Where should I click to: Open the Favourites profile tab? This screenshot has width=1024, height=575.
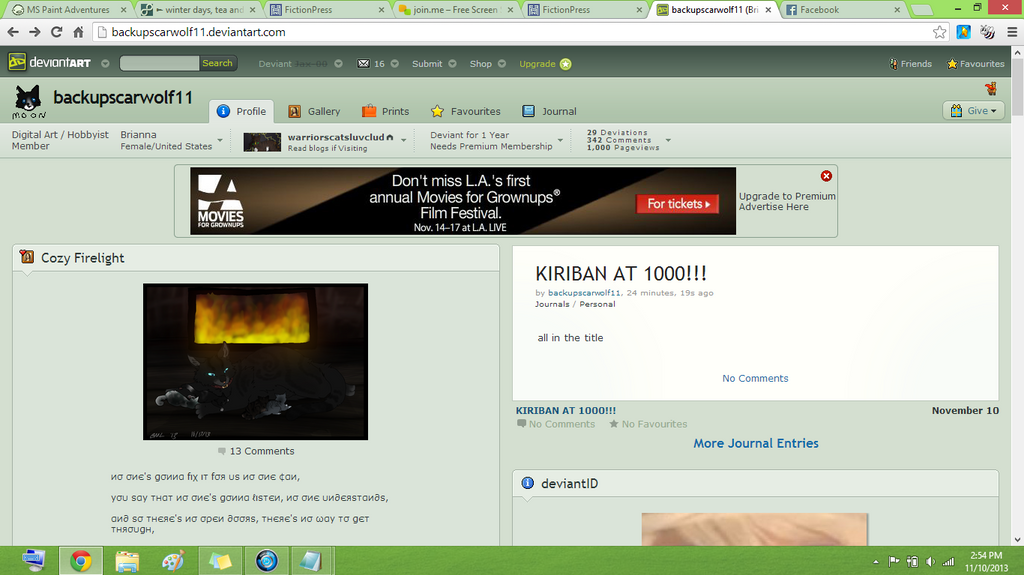pyautogui.click(x=466, y=111)
